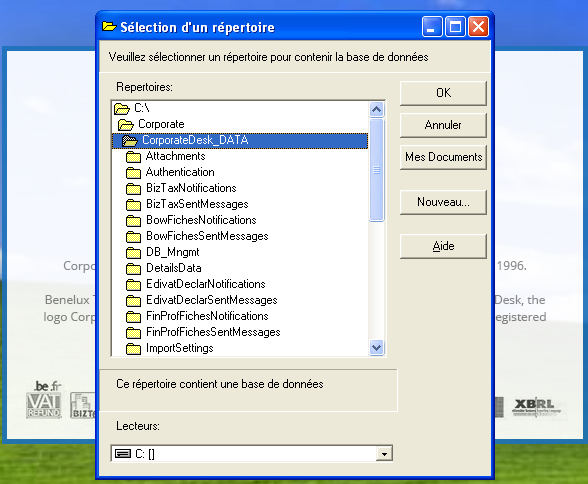Screen dimensions: 588x484
Task: Create a new folder with Nouveau...
Action: click(443, 202)
